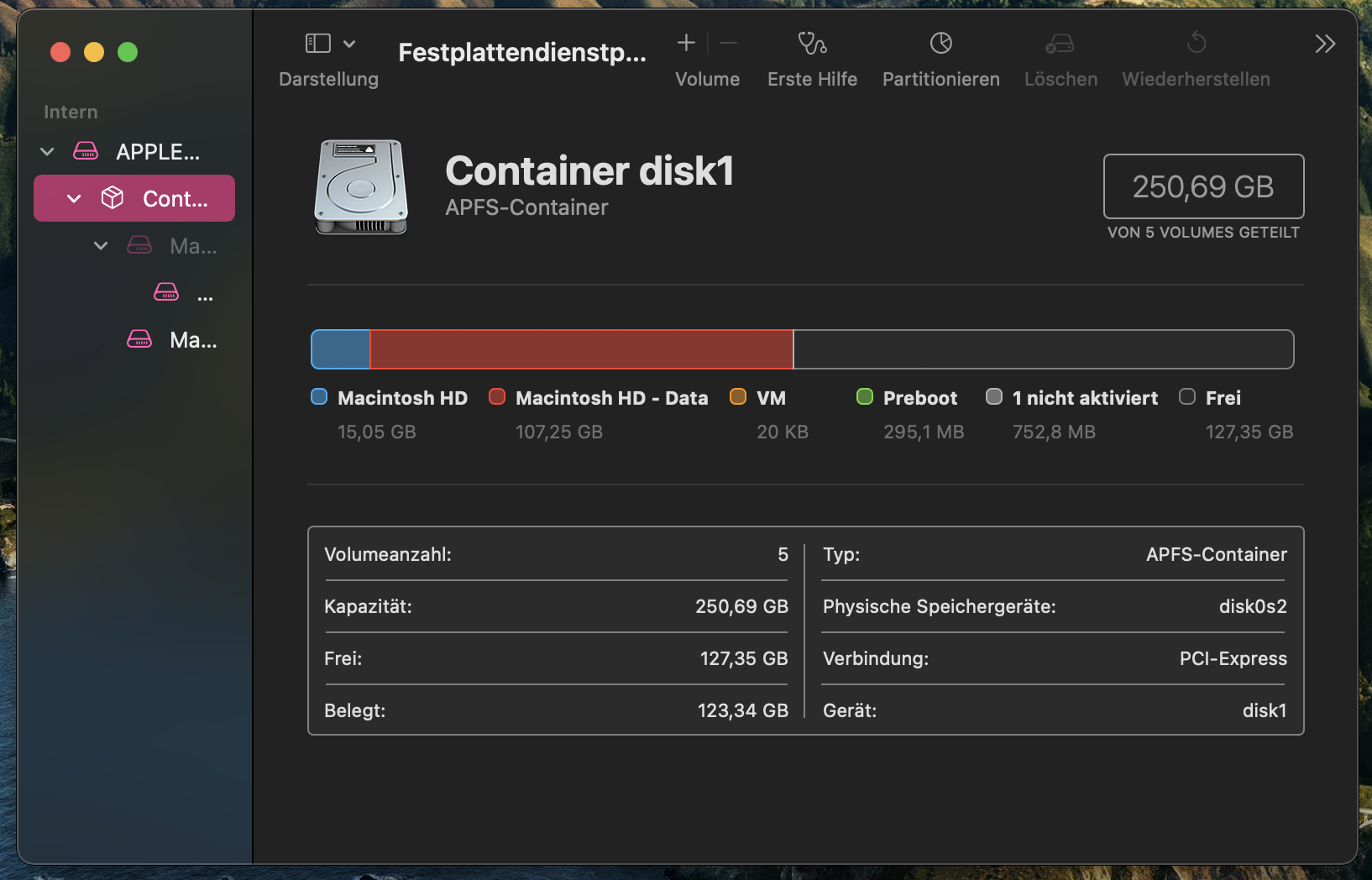
Task: Click the red Macintosh HD - Data segment
Action: (581, 349)
